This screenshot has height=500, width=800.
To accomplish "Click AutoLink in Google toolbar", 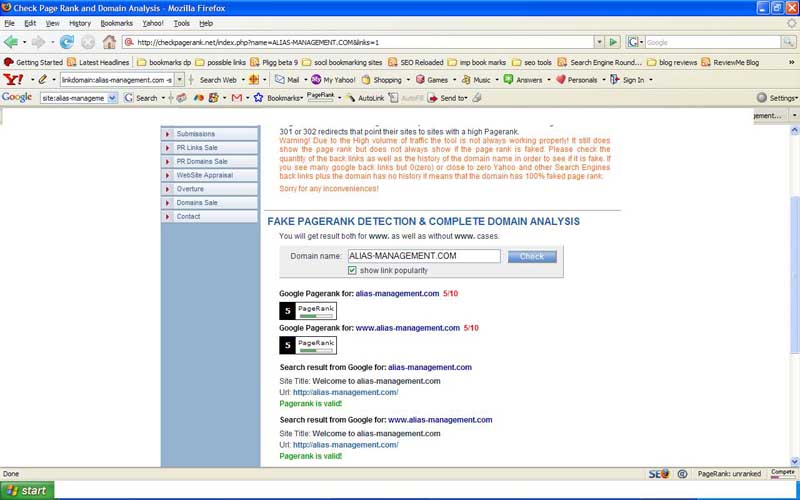I will point(365,98).
